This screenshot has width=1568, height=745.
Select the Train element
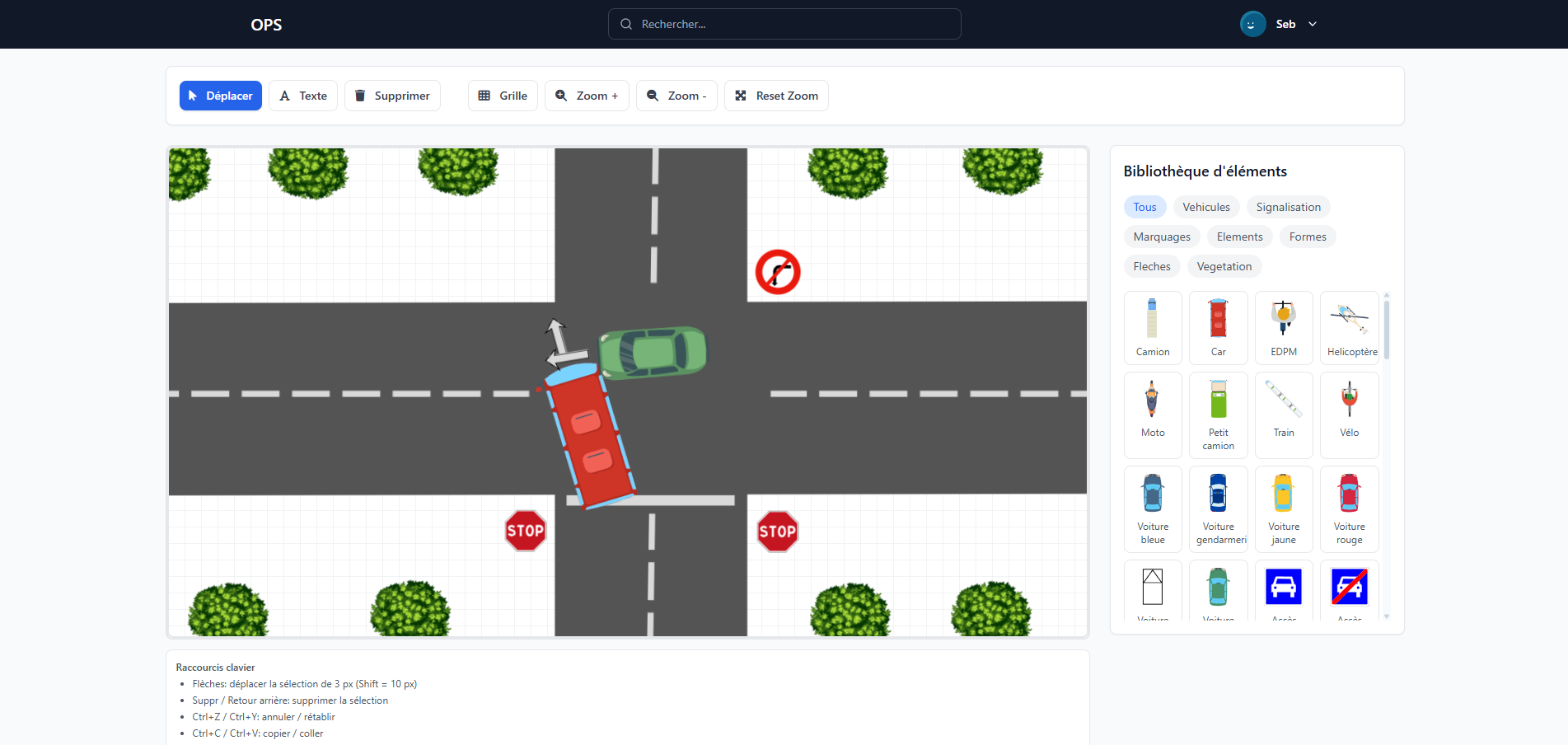pos(1283,415)
